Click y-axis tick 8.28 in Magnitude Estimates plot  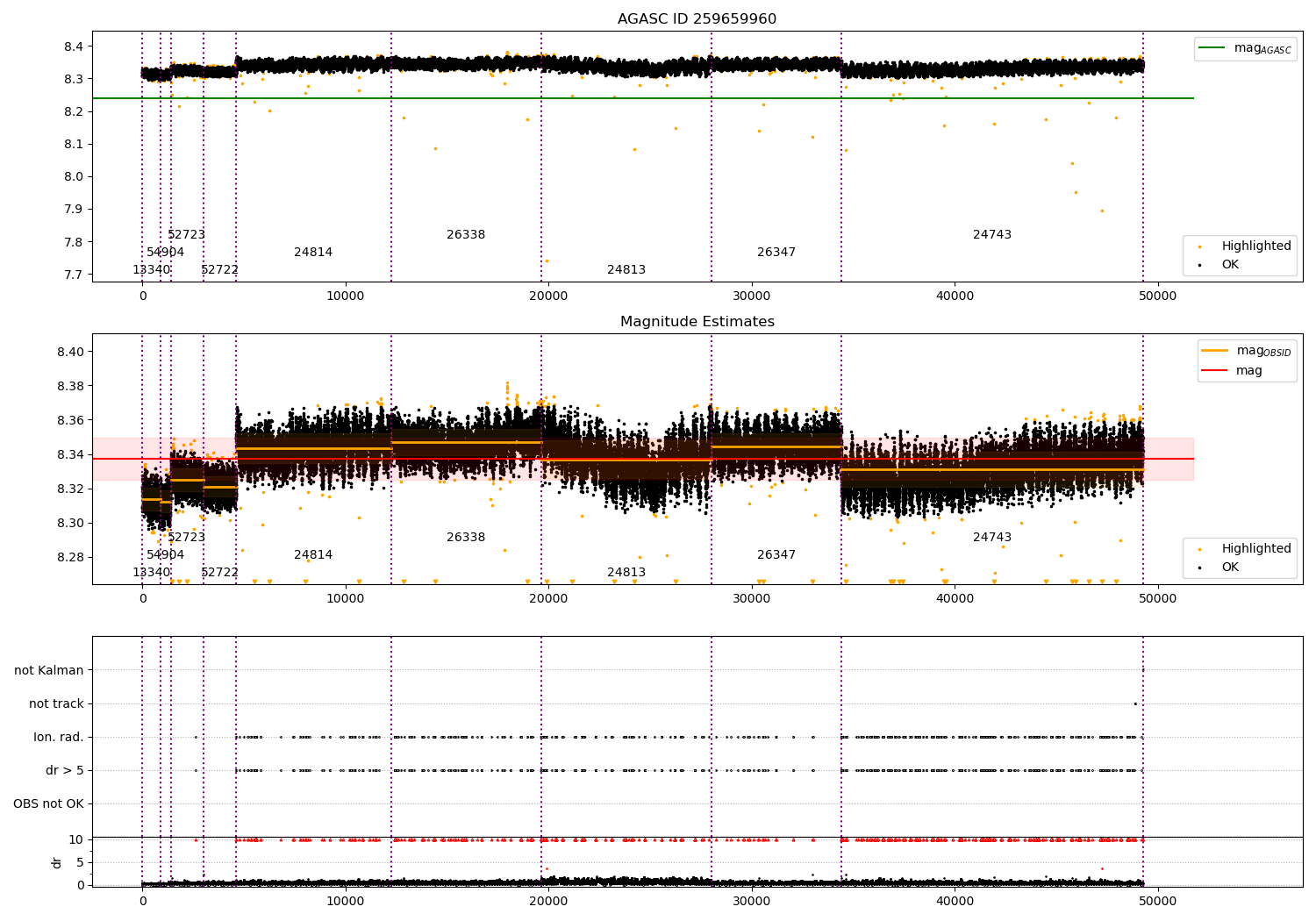pos(70,558)
